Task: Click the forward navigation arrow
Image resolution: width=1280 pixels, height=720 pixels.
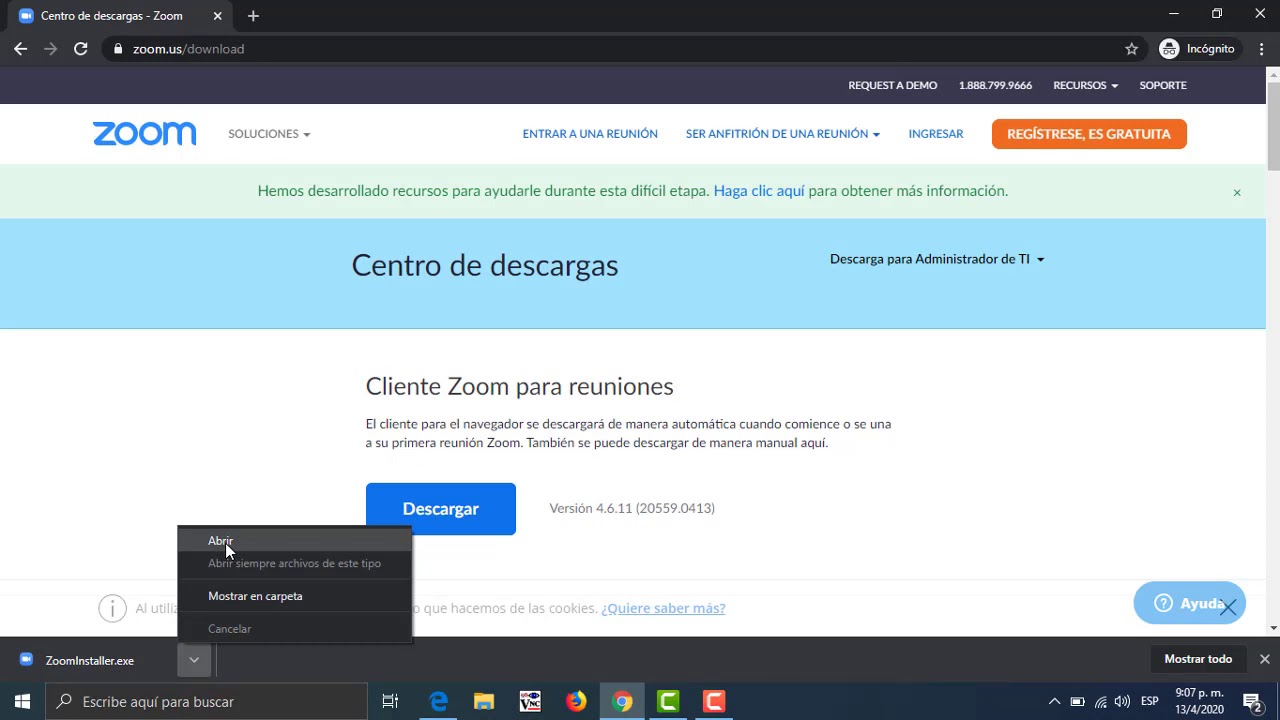Action: 50,48
